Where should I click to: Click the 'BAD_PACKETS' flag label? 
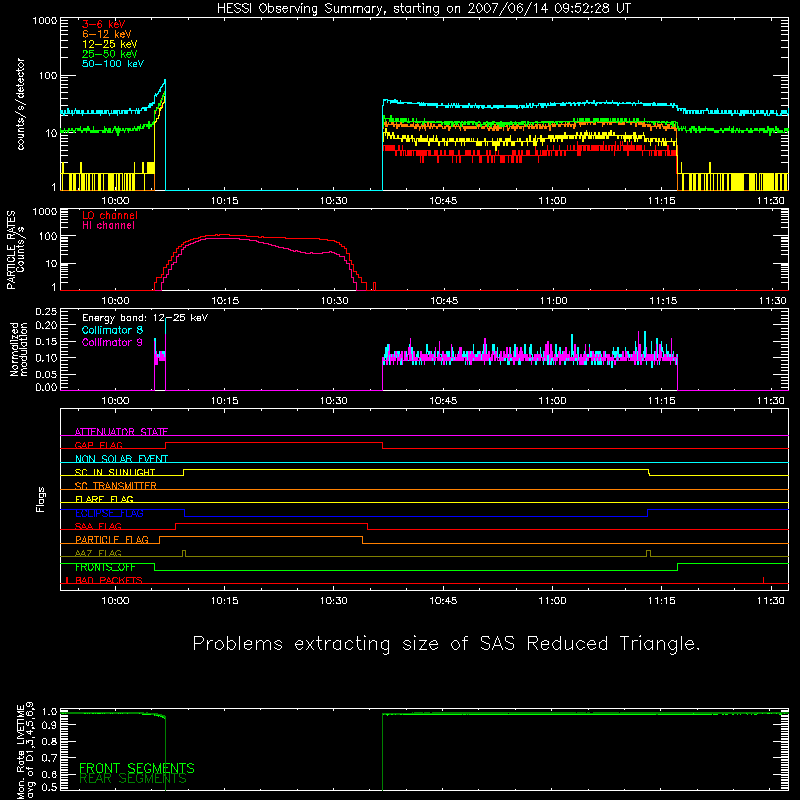coord(109,580)
